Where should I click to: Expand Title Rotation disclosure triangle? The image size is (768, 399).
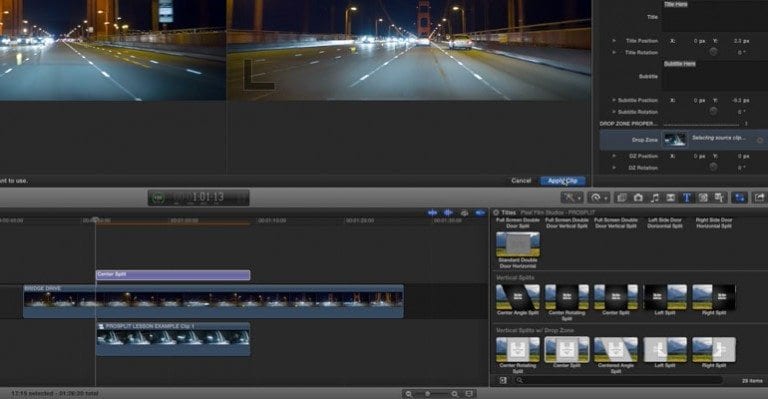614,52
